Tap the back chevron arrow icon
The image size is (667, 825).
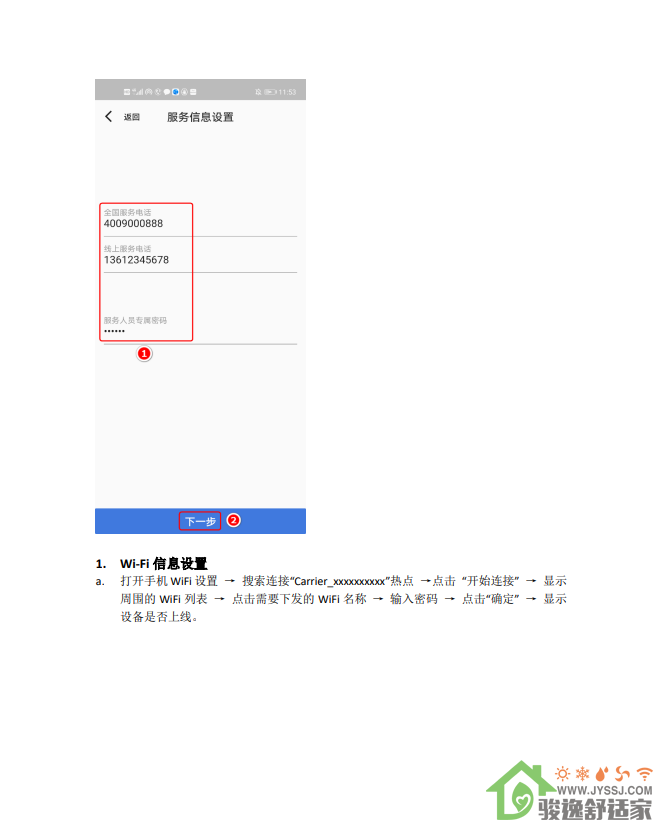point(108,116)
